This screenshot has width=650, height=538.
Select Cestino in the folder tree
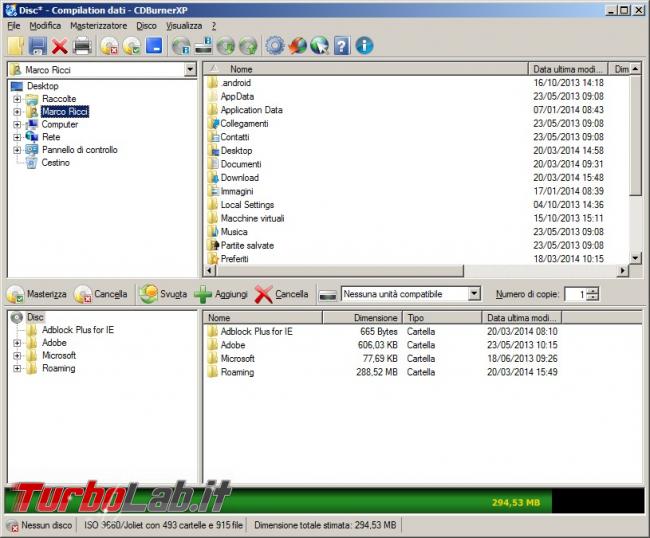[55, 162]
